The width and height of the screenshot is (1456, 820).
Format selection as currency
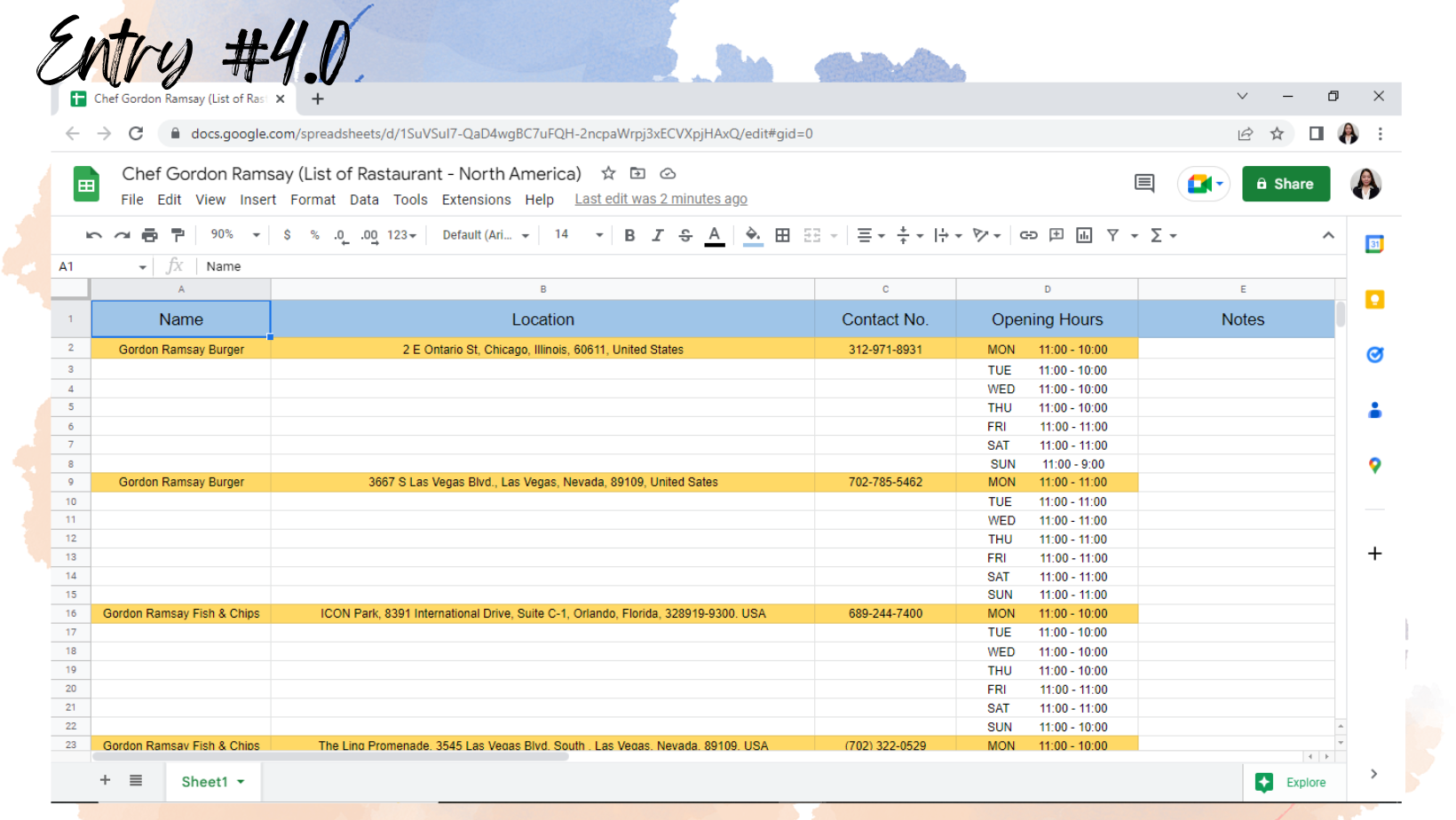[287, 235]
